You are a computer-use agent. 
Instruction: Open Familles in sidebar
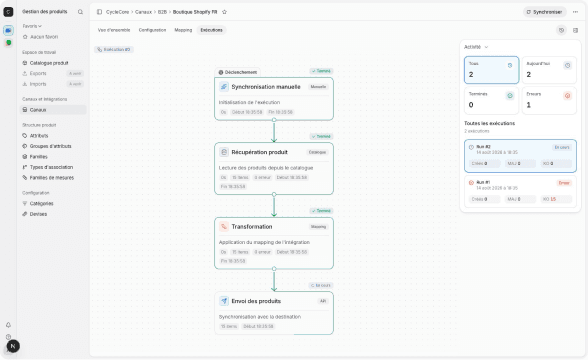click(x=52, y=157)
